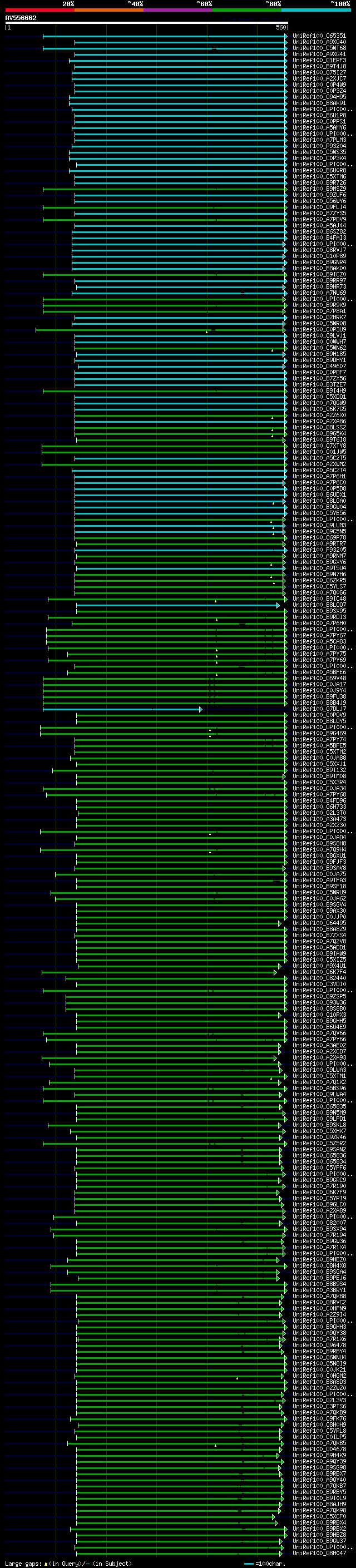
Task: Click the label UniRef100_Q94H95
Action: 319,97
